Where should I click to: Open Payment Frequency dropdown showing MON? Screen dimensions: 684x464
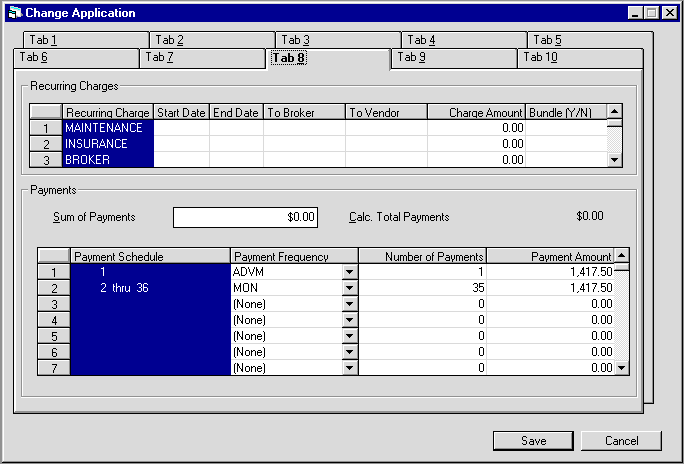pos(349,288)
